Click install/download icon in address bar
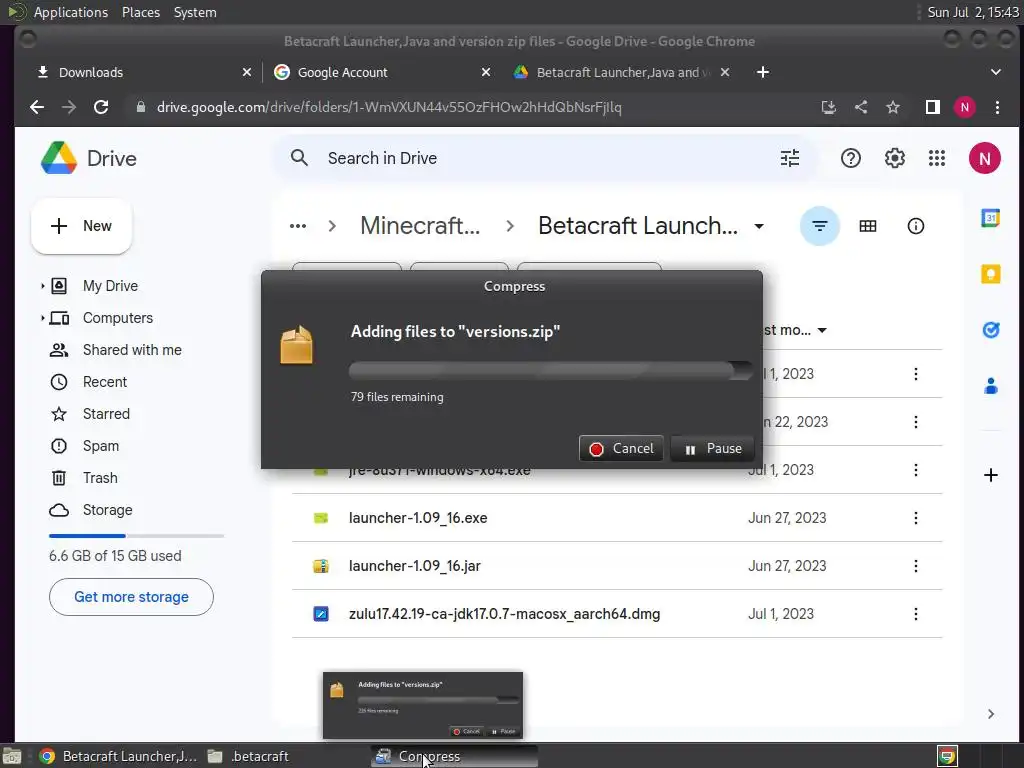This screenshot has height=768, width=1024. (x=828, y=107)
